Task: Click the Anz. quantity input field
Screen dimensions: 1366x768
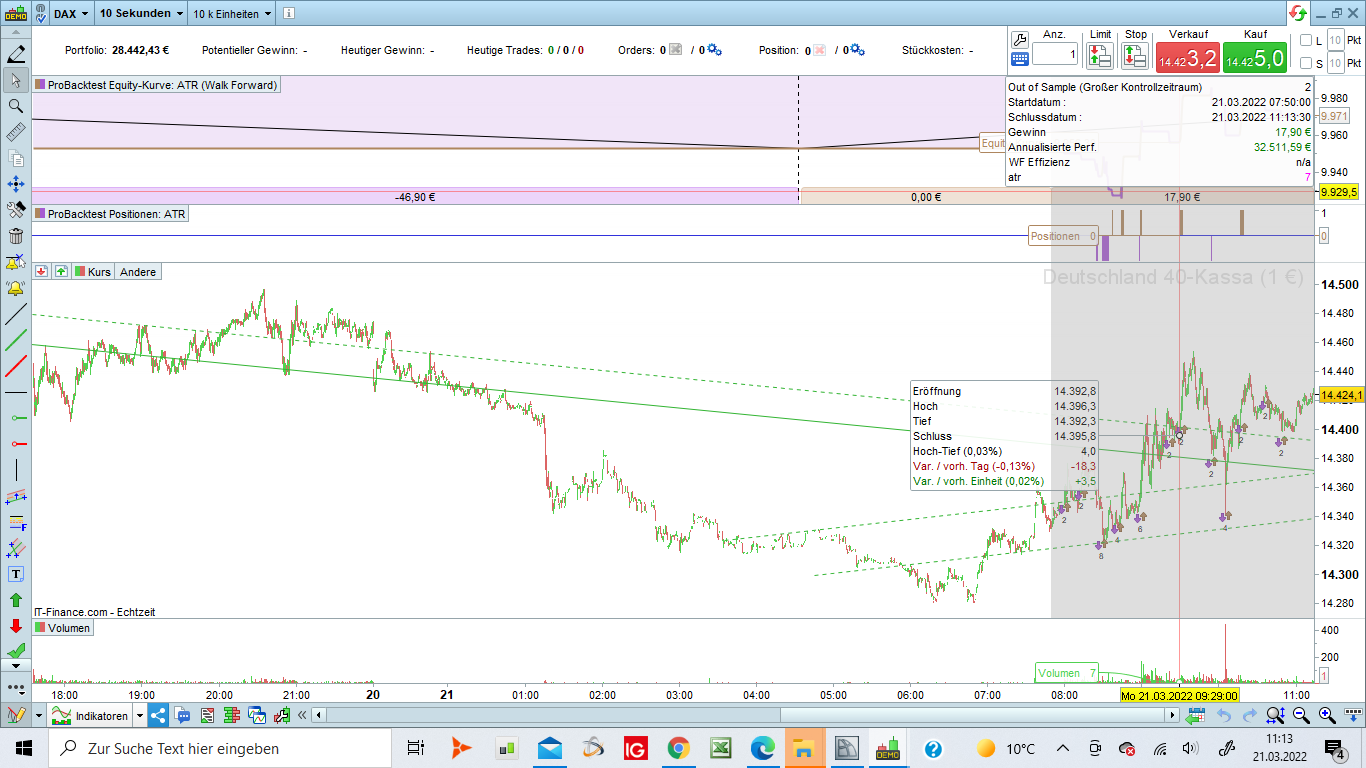Action: (x=1055, y=55)
